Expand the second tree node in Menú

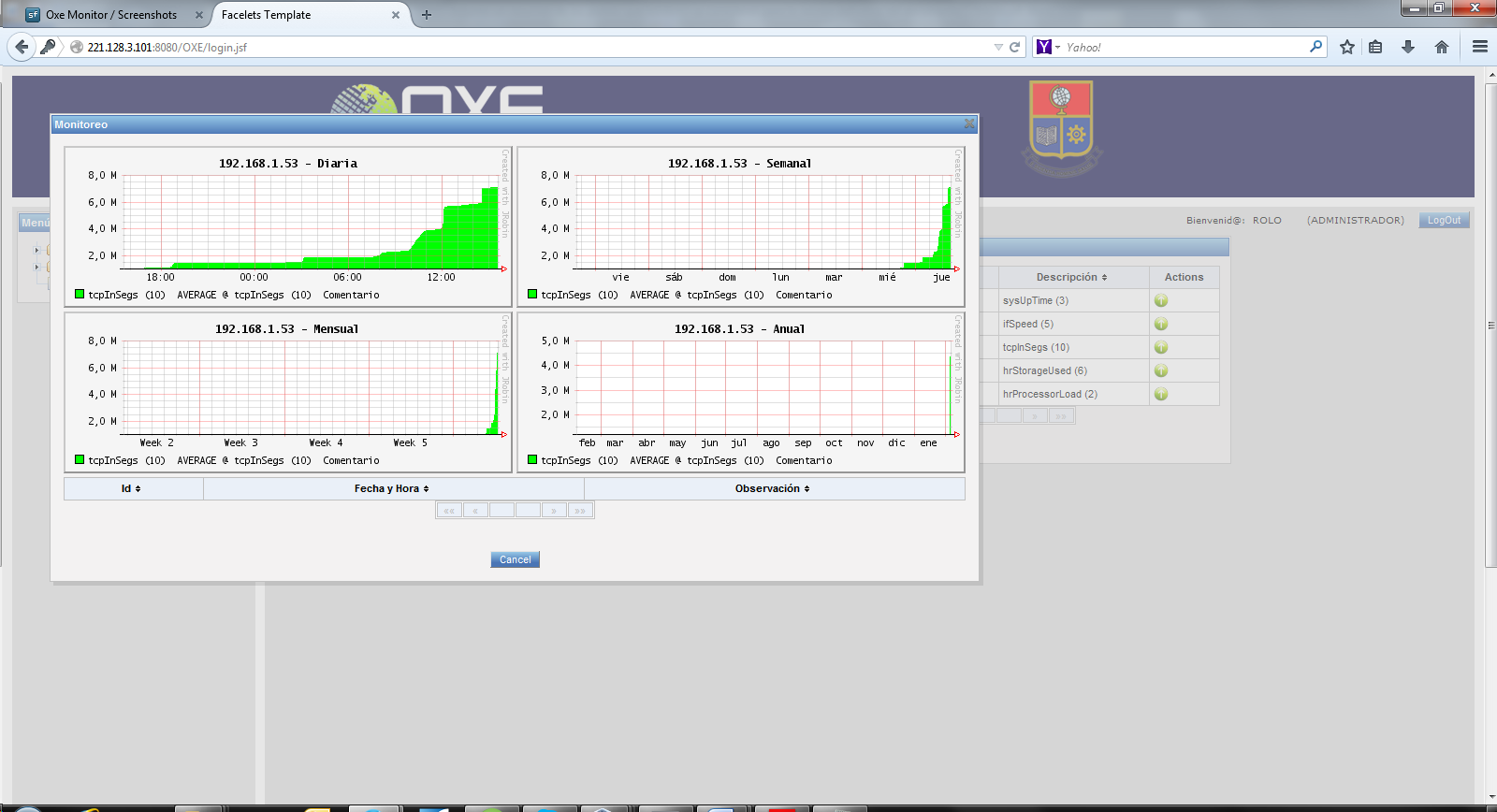click(x=36, y=268)
